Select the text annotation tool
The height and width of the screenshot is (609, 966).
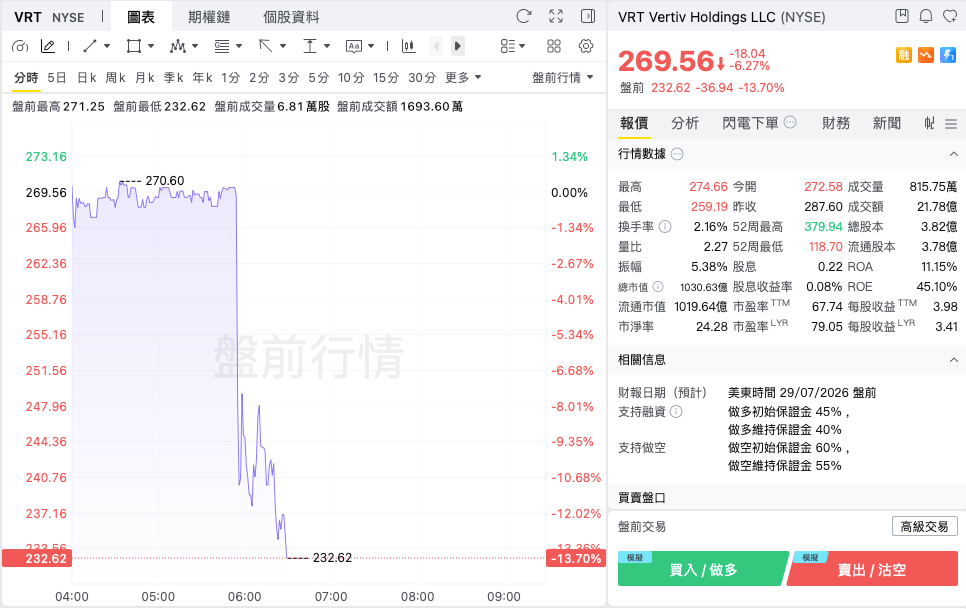(x=354, y=46)
